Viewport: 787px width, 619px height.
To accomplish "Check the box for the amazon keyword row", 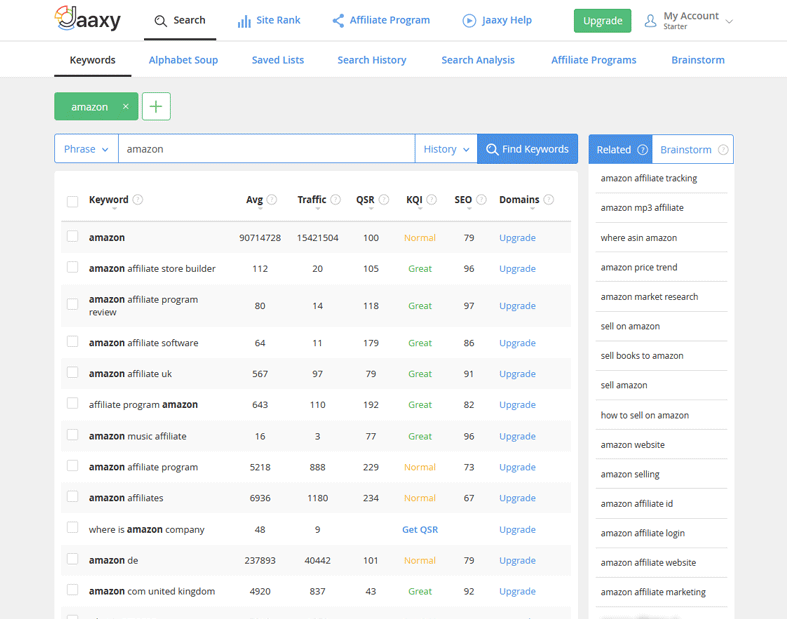I will click(x=72, y=236).
